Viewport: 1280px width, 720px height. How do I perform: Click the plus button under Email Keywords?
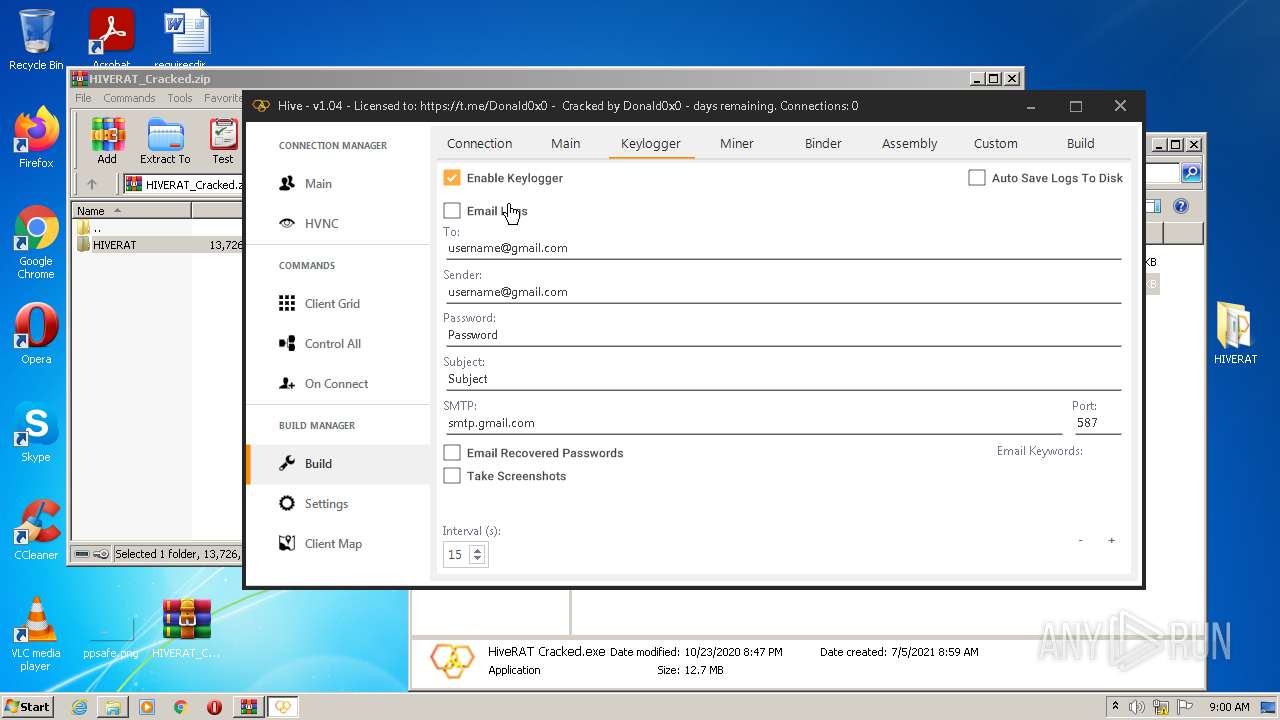point(1111,541)
